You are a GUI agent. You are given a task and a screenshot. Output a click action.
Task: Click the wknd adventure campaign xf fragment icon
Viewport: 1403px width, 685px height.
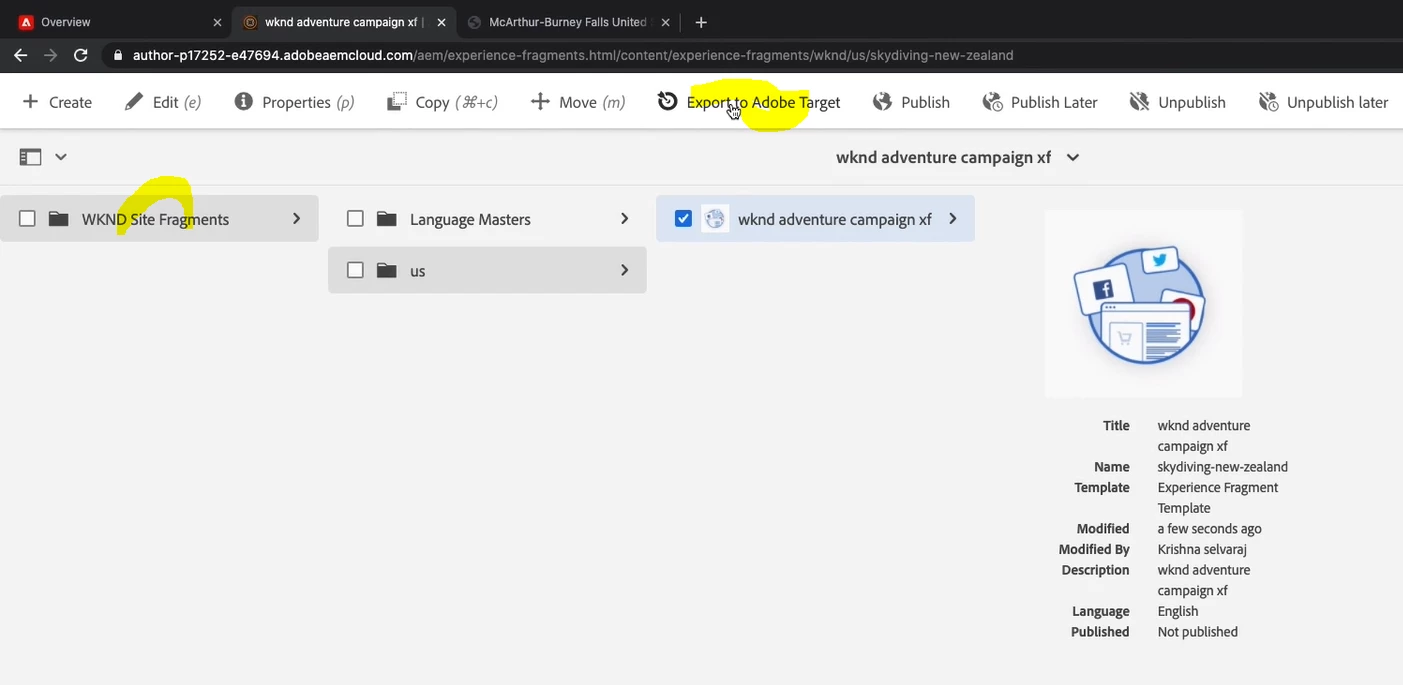click(715, 219)
